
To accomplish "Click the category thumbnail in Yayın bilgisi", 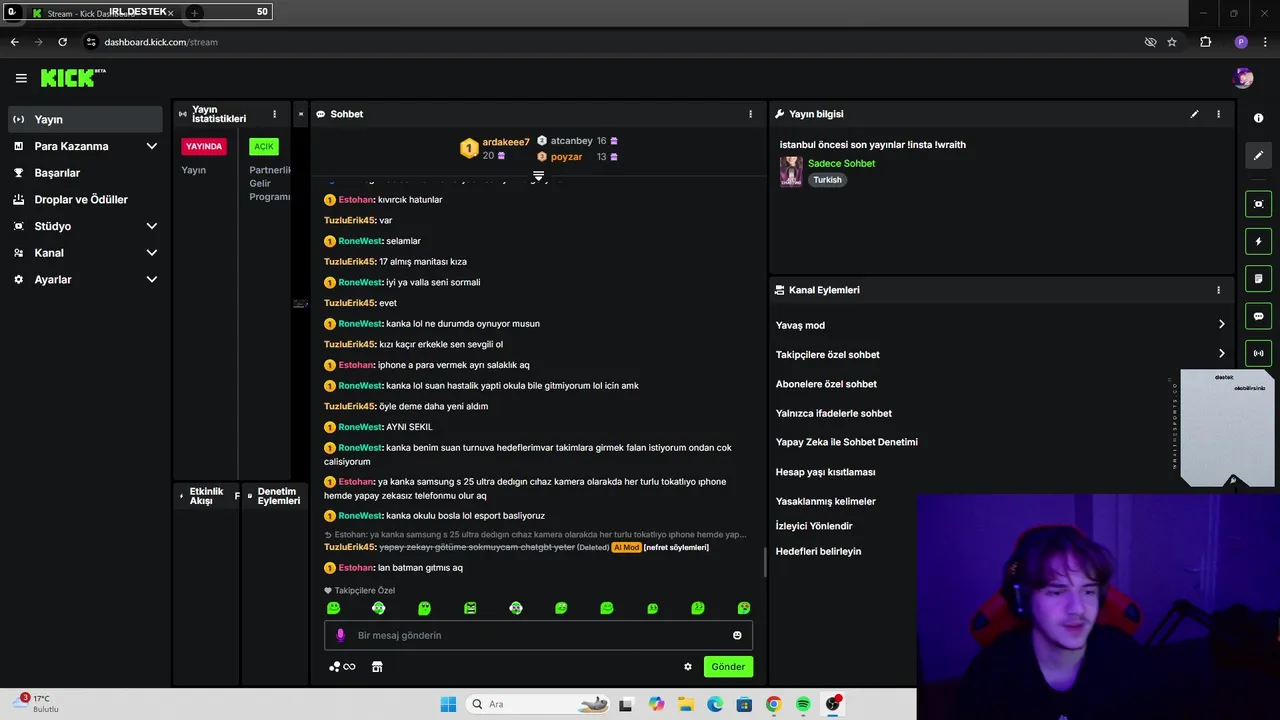I will coord(791,171).
